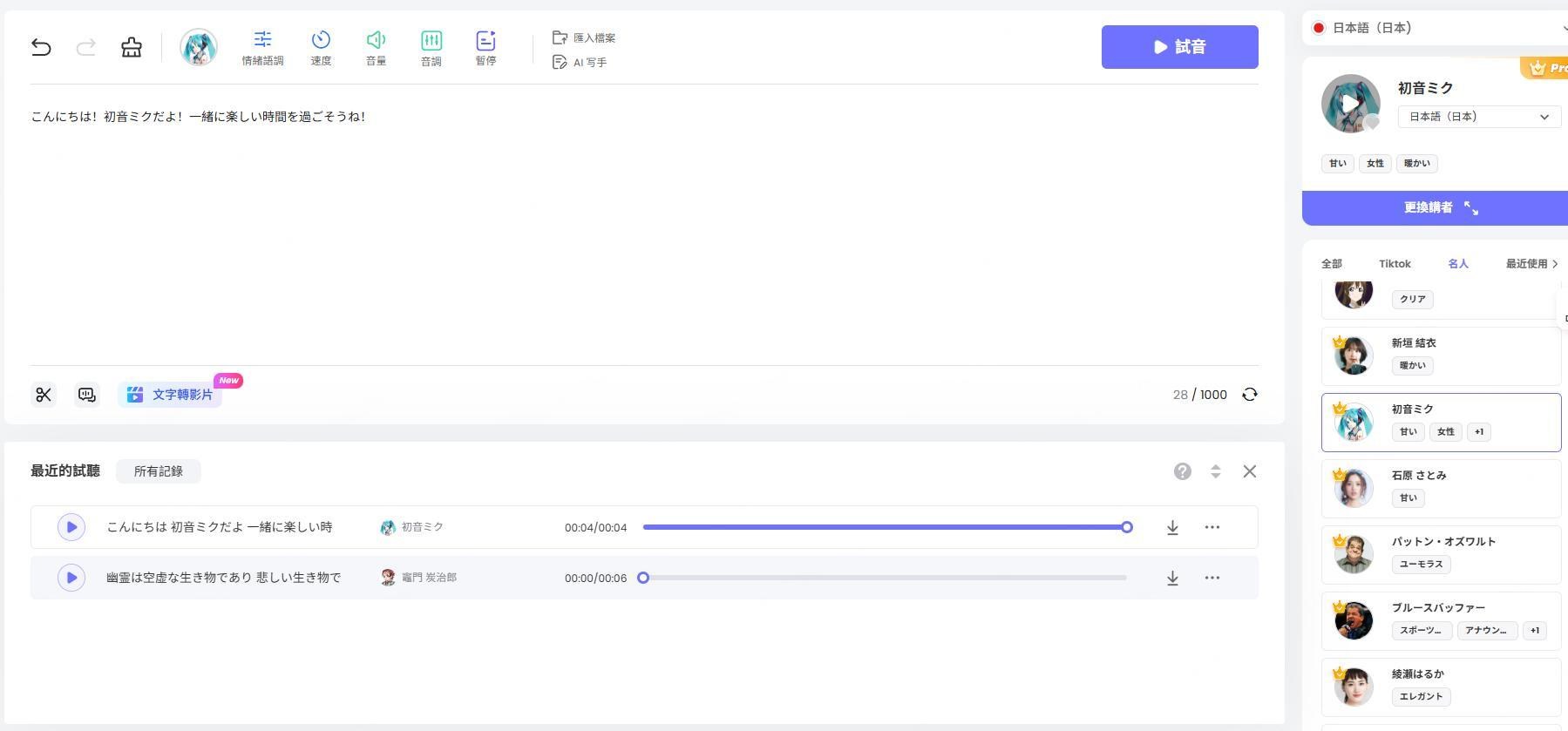Click the redo arrow icon

point(85,47)
